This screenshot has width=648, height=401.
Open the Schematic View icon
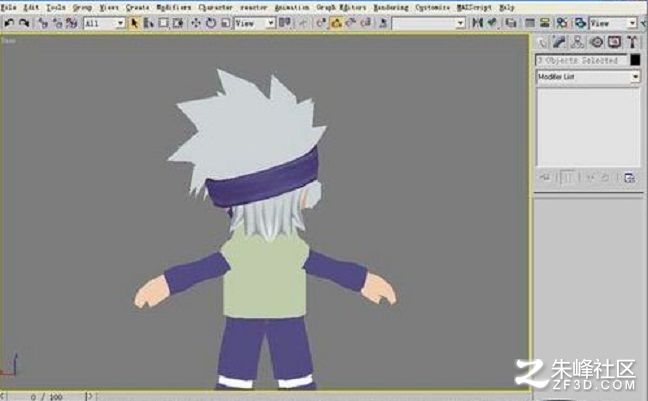pos(545,23)
